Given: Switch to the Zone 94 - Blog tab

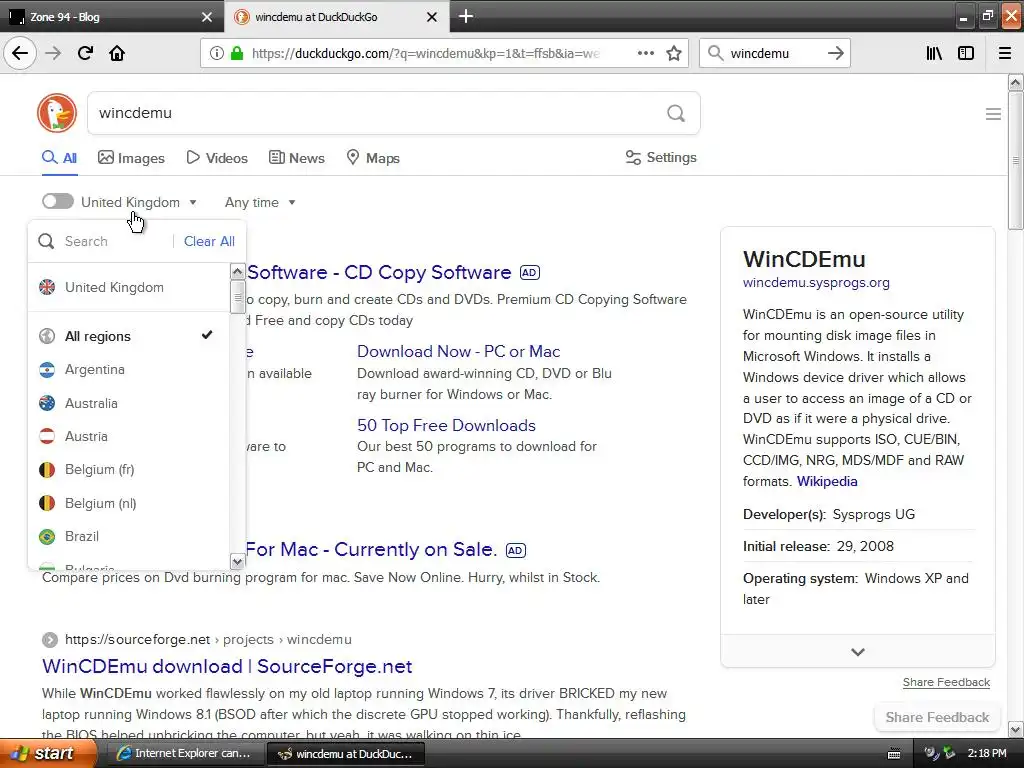Looking at the screenshot, I should [111, 17].
